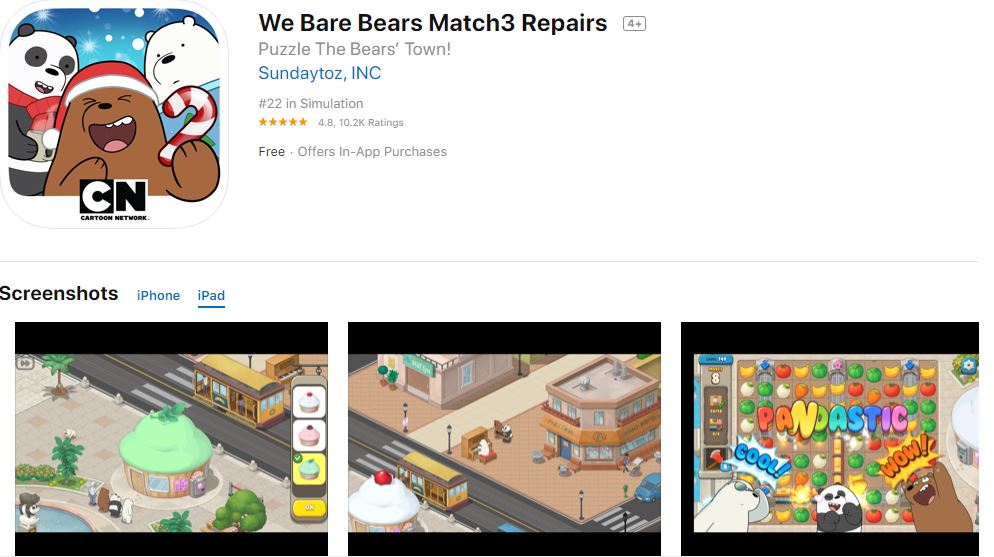Click the moves counter in puzzle screenshot
This screenshot has width=994, height=557.
pyautogui.click(x=715, y=376)
